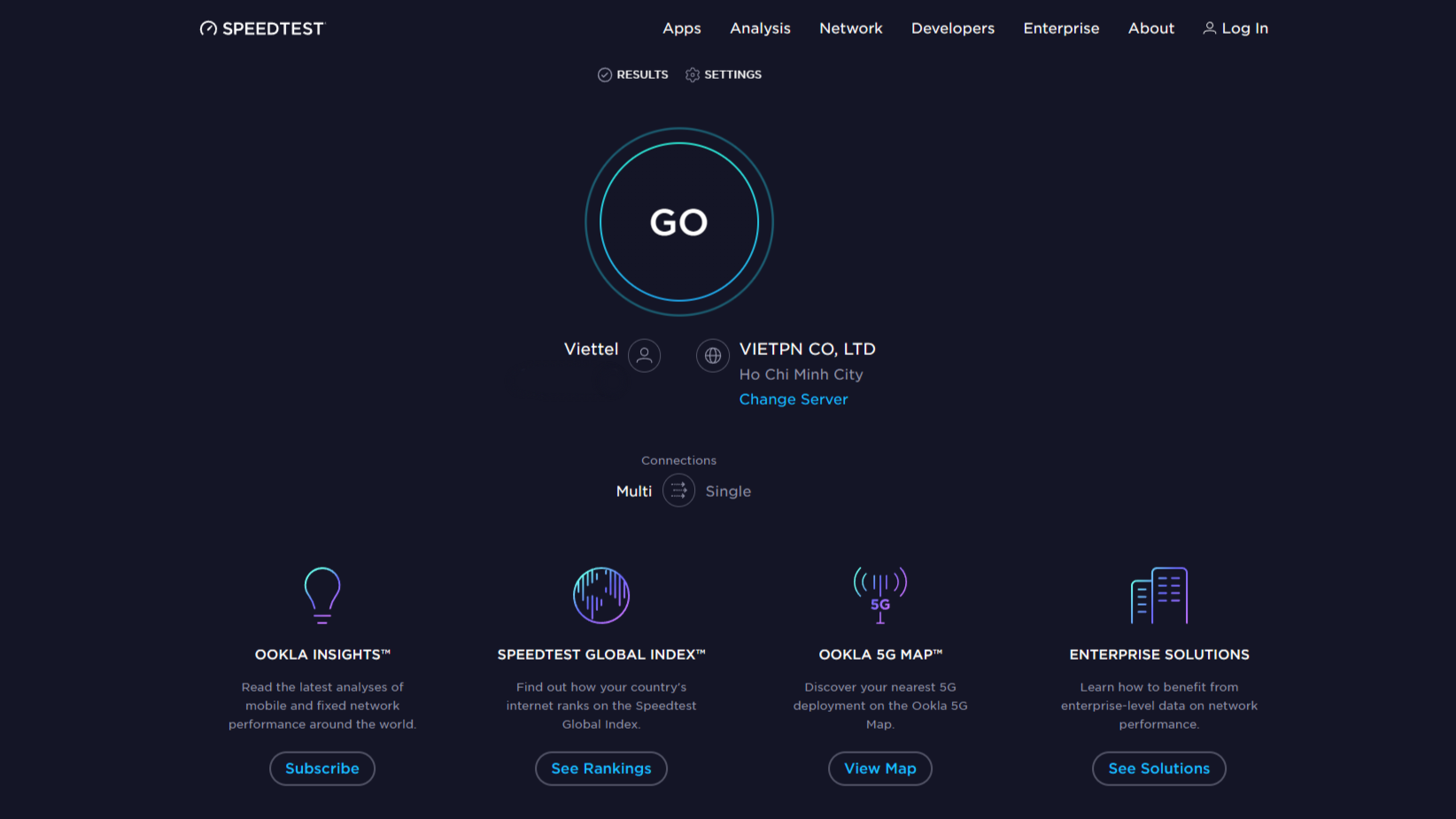Click View Map under Ookla 5G Map
The image size is (1456, 819).
tap(879, 769)
